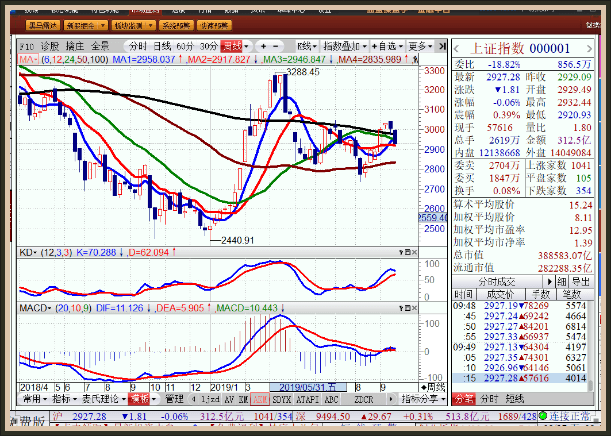This screenshot has height=436, width=611.
Task: Go to previous stock with left chevron
Action: tap(457, 49)
